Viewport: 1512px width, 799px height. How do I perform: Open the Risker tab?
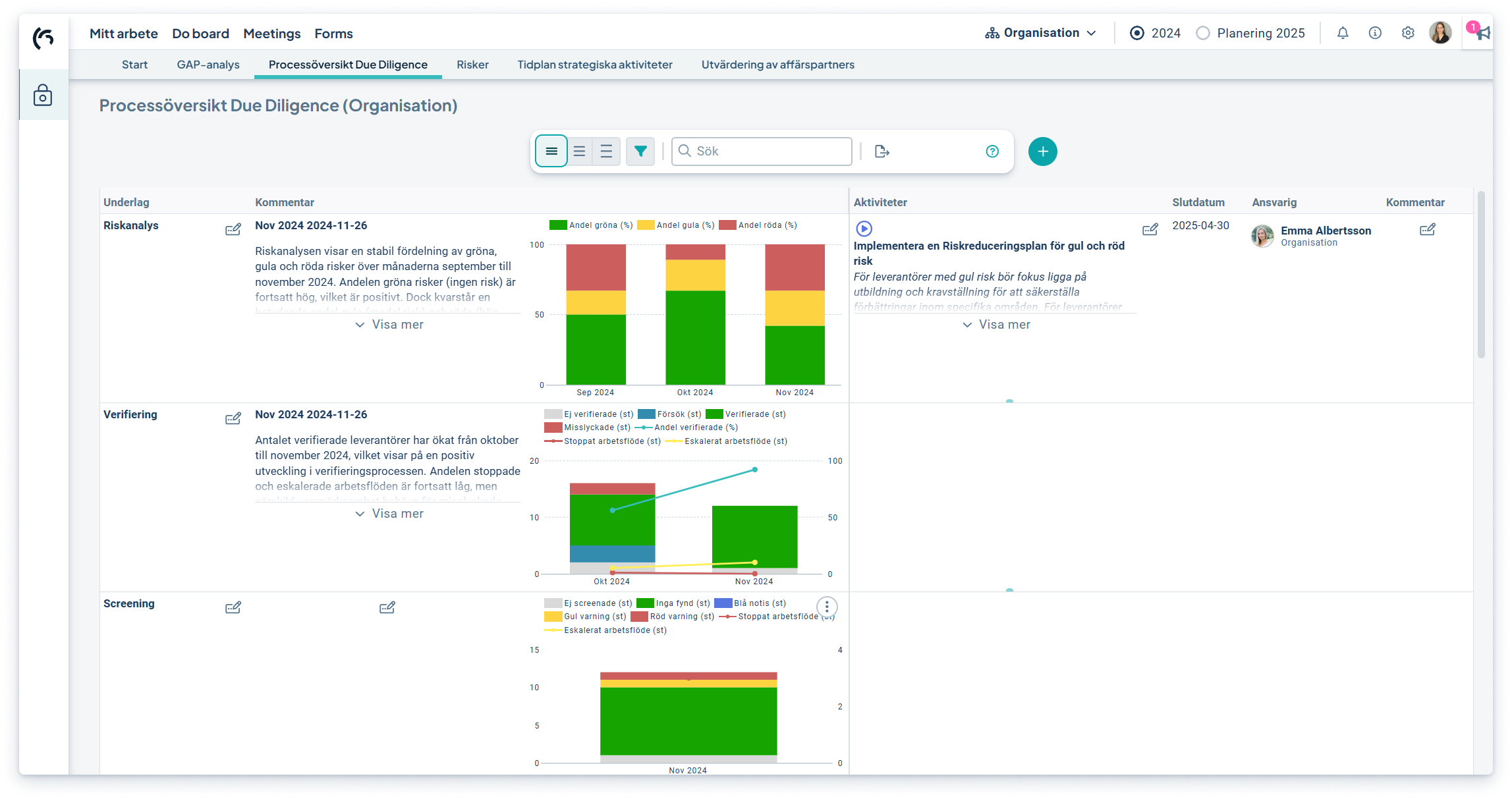point(472,65)
